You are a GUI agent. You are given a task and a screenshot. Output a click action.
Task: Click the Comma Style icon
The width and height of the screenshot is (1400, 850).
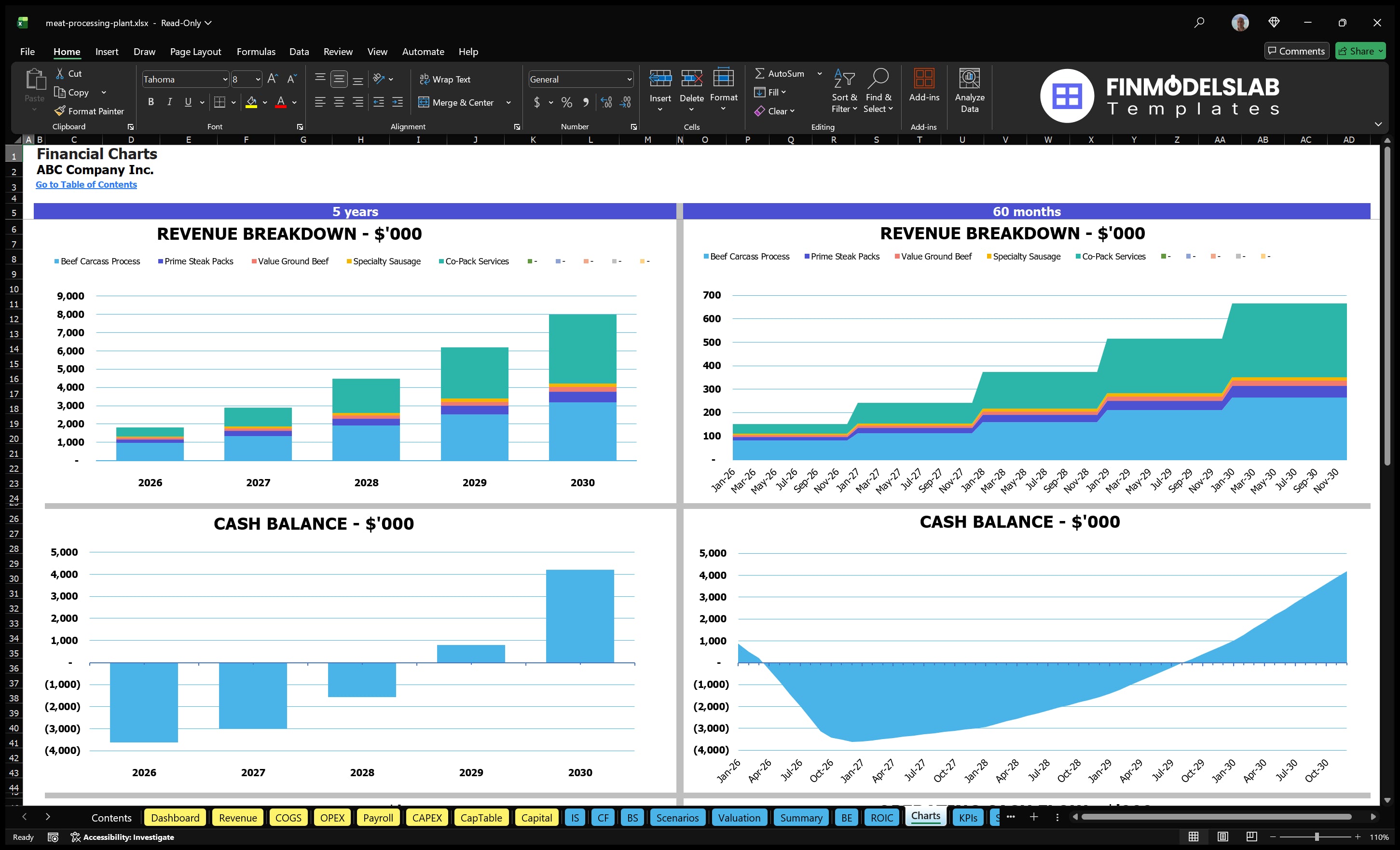[x=586, y=103]
